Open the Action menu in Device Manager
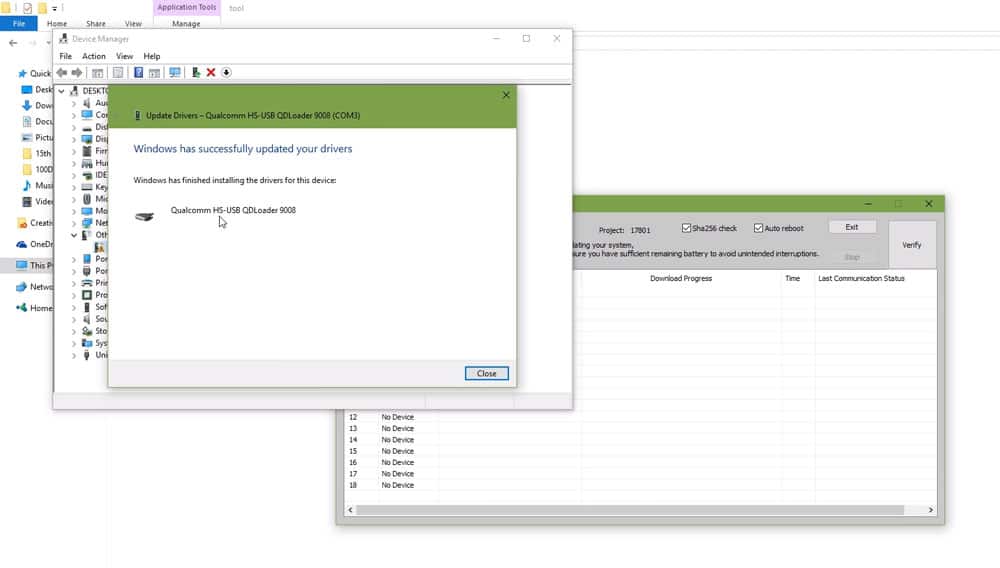Viewport: 1000px width, 568px height. click(94, 56)
